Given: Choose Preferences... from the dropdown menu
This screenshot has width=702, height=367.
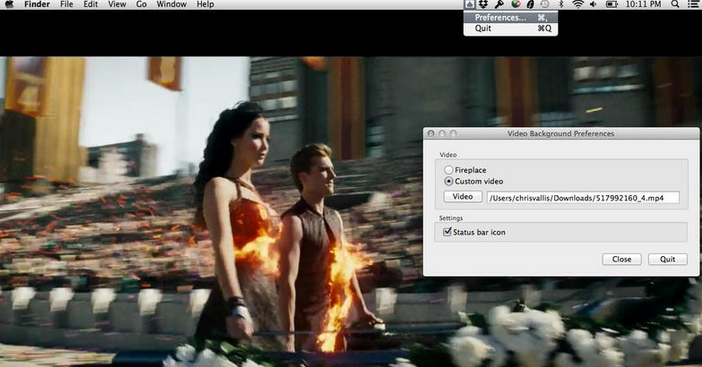Looking at the screenshot, I should [511, 17].
